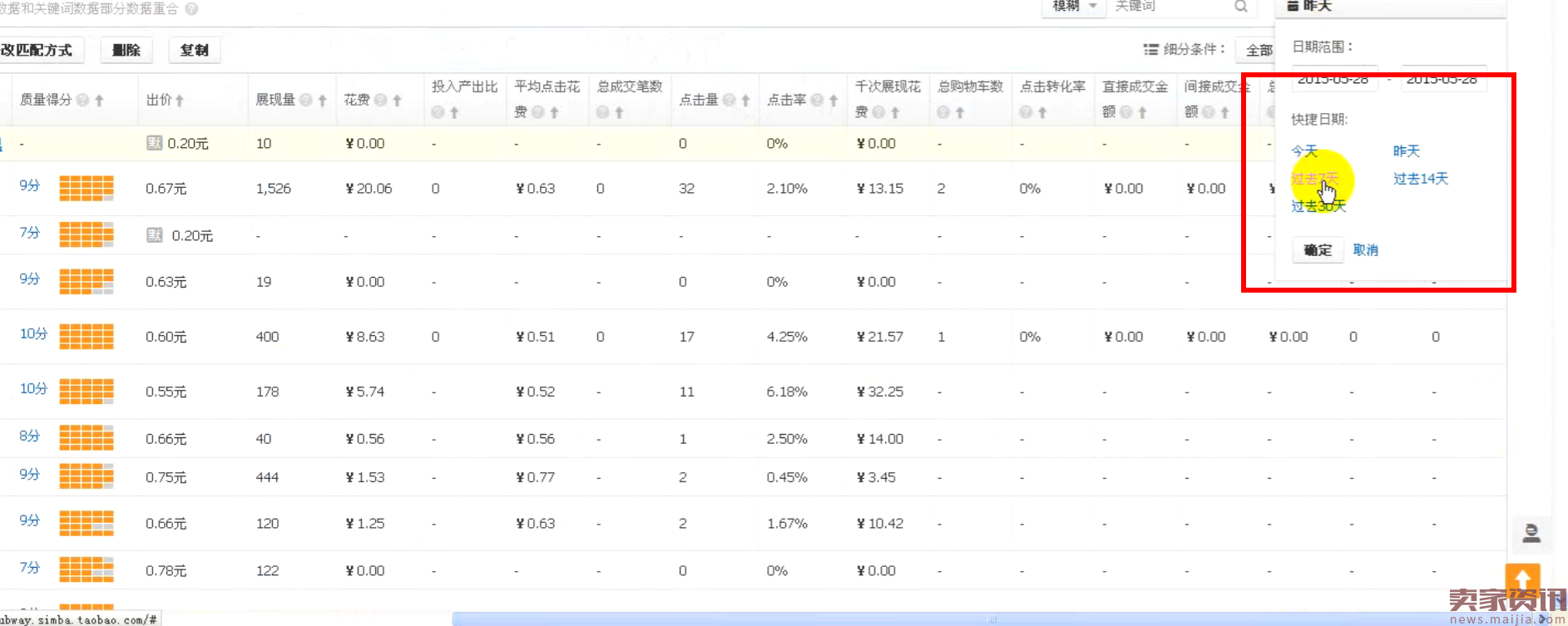Sort by 质量得分 using its arrow

(x=99, y=100)
